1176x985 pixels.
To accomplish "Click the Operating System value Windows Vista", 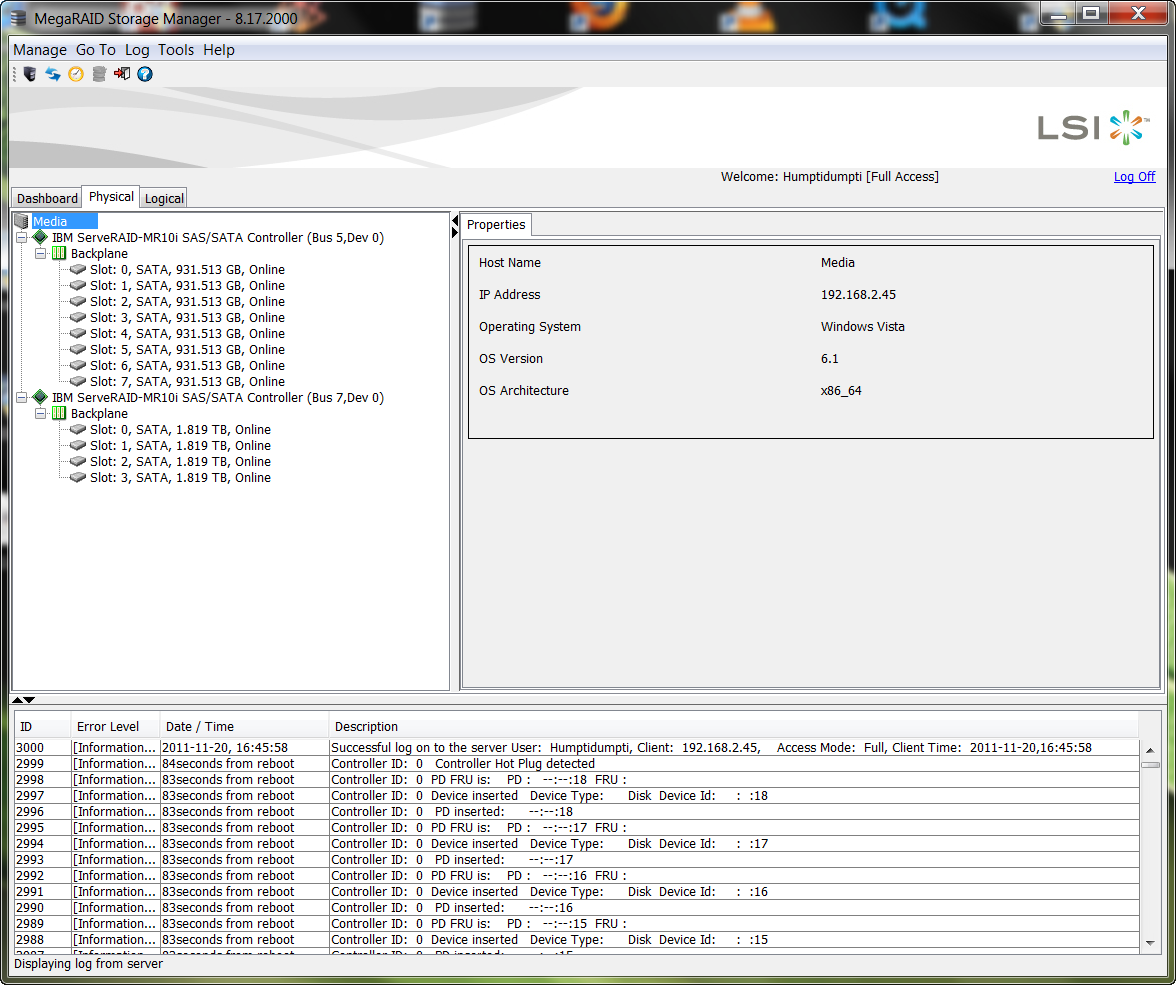I will [862, 326].
